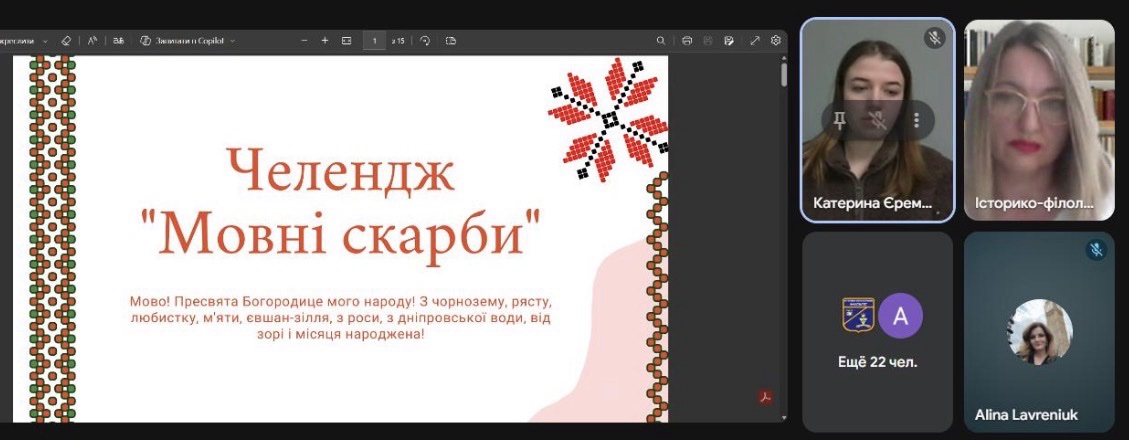Enter full screen mode for PDF

(755, 41)
